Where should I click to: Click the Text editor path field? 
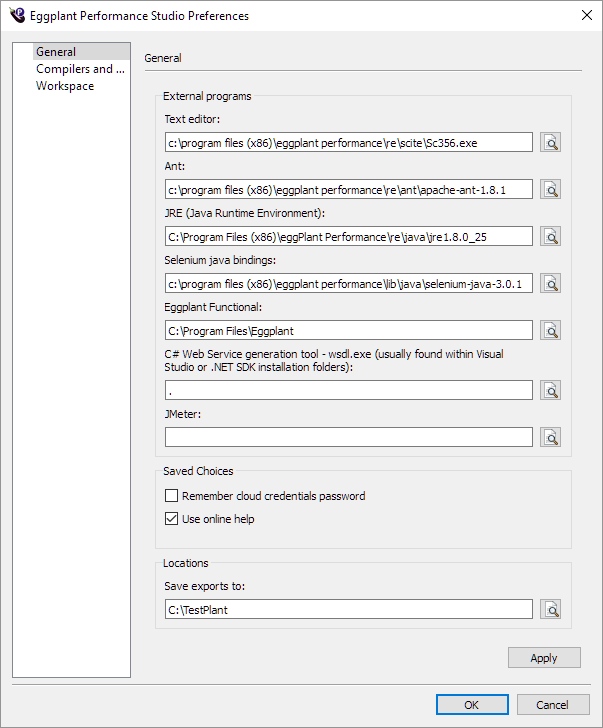click(x=348, y=143)
